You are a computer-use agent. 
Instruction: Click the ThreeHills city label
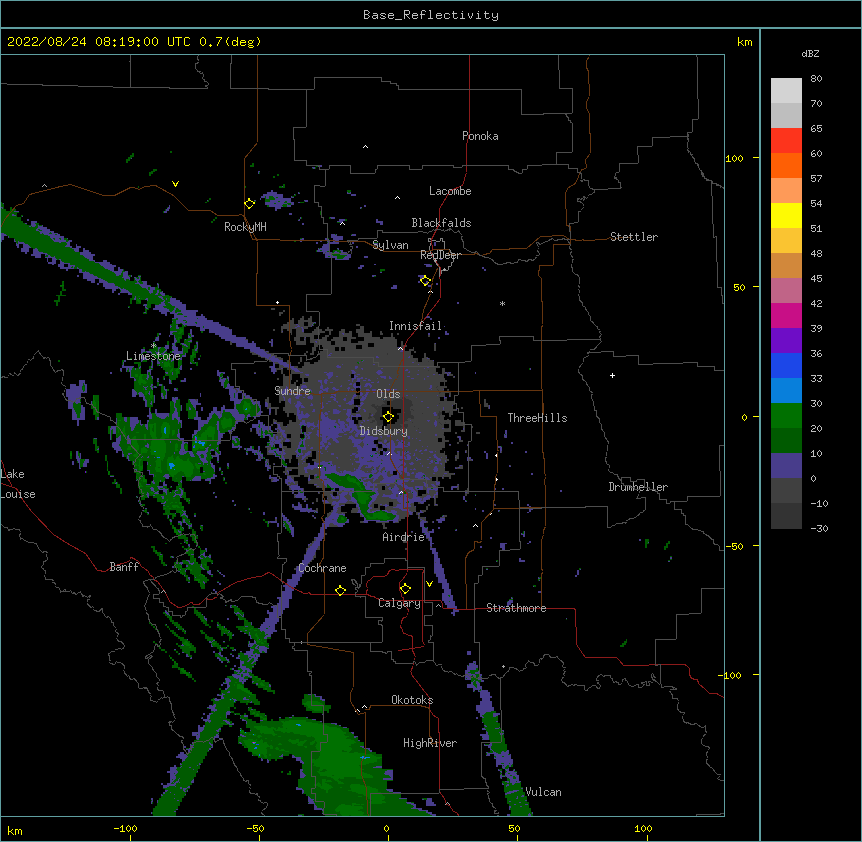pyautogui.click(x=537, y=418)
